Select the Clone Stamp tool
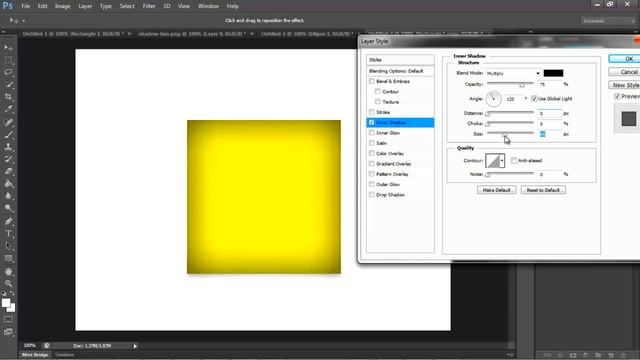The height and width of the screenshot is (360, 640). click(8, 147)
